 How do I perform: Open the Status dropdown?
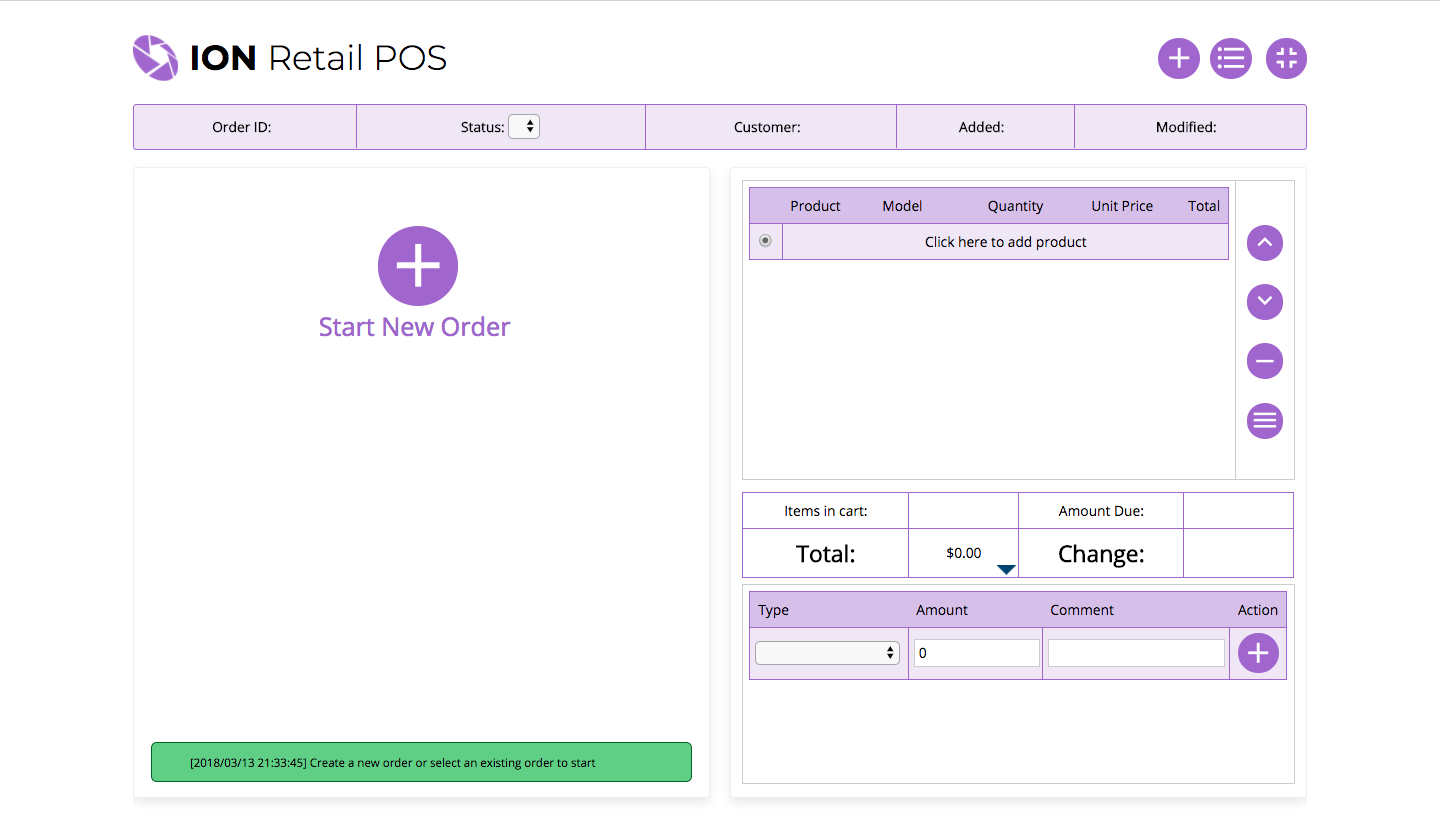point(524,127)
